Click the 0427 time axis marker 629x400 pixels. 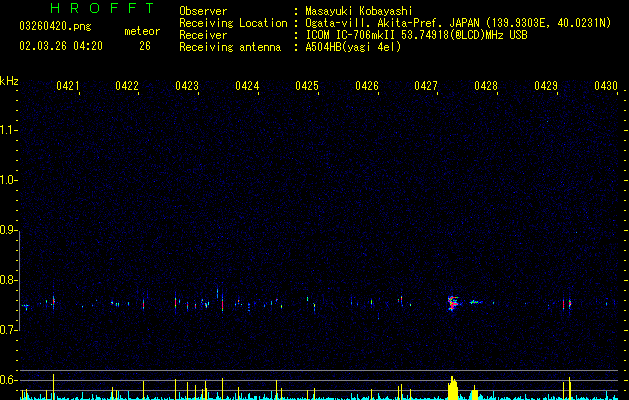[x=426, y=86]
